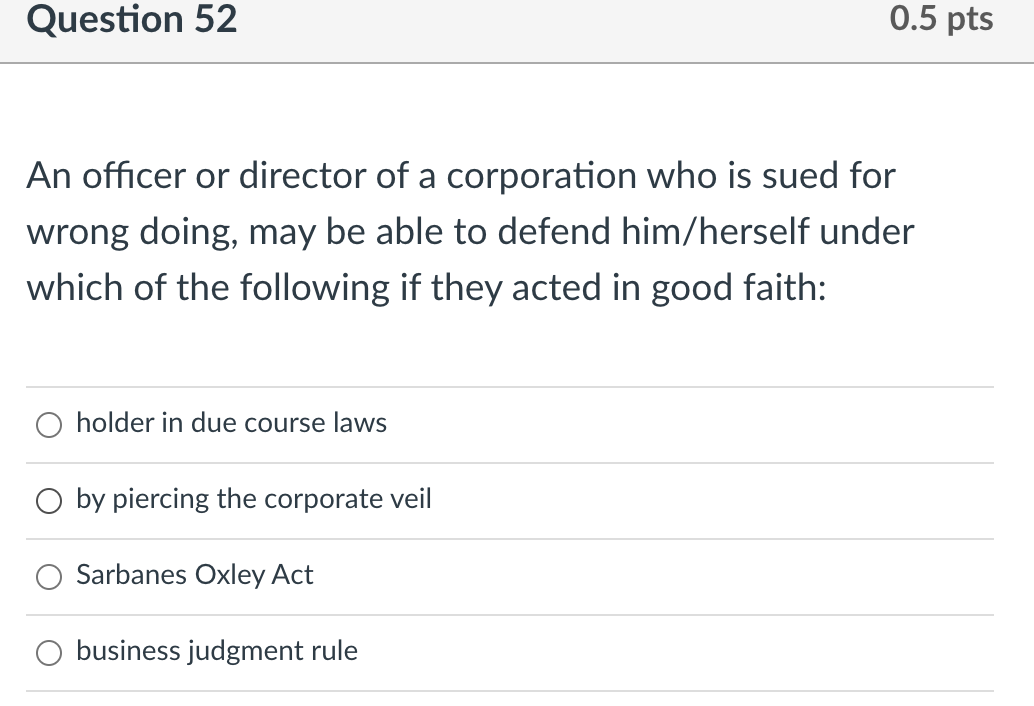The width and height of the screenshot is (1034, 706).
Task: Choose the 'Sarbanes Oxley Act' answer
Action: [x=48, y=576]
